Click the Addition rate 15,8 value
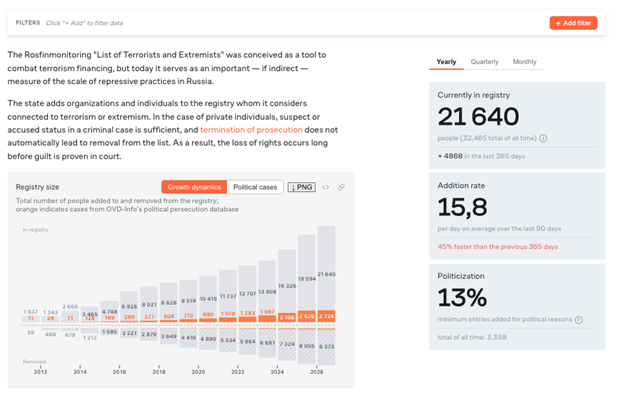Screen dimensions: 624x397 (462, 208)
